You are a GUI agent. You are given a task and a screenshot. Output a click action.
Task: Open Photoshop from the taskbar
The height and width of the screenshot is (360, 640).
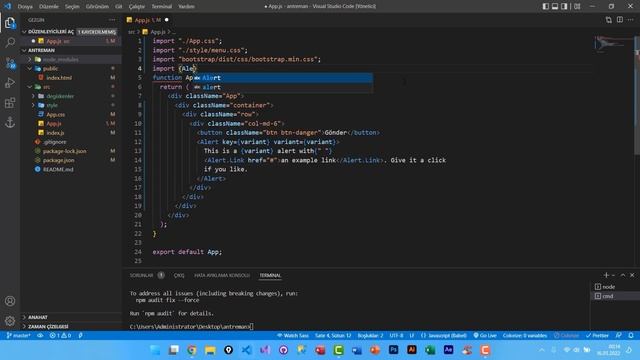pyautogui.click(x=393, y=350)
